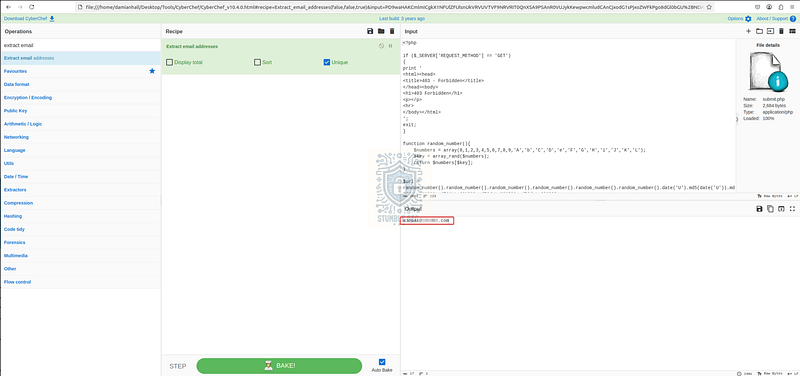This screenshot has height=376, width=800.
Task: Enable the Display total checkbox
Action: tap(169, 62)
